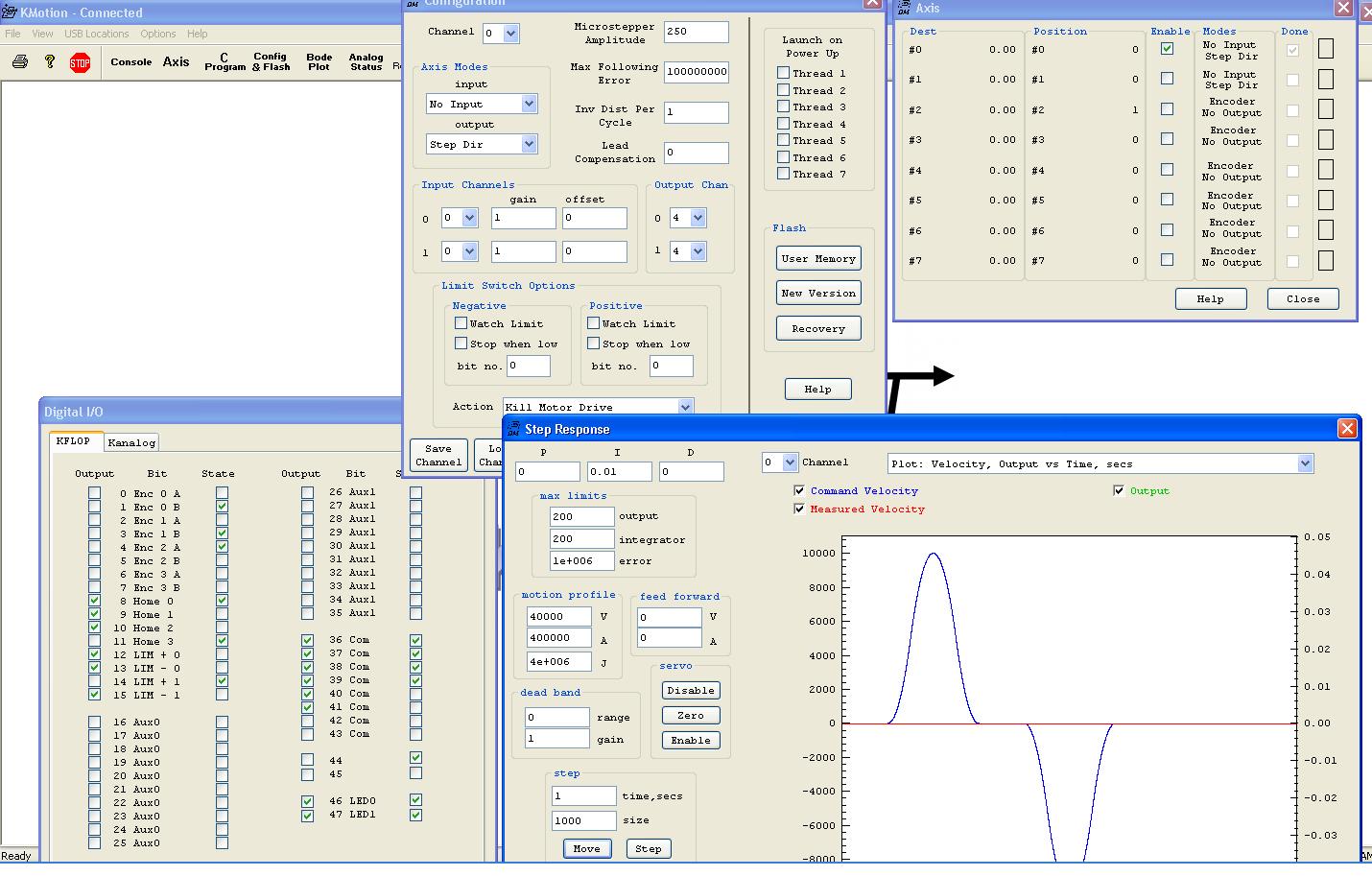Image resolution: width=1372 pixels, height=877 pixels.
Task: Open the Console toolbar item
Action: [x=130, y=62]
